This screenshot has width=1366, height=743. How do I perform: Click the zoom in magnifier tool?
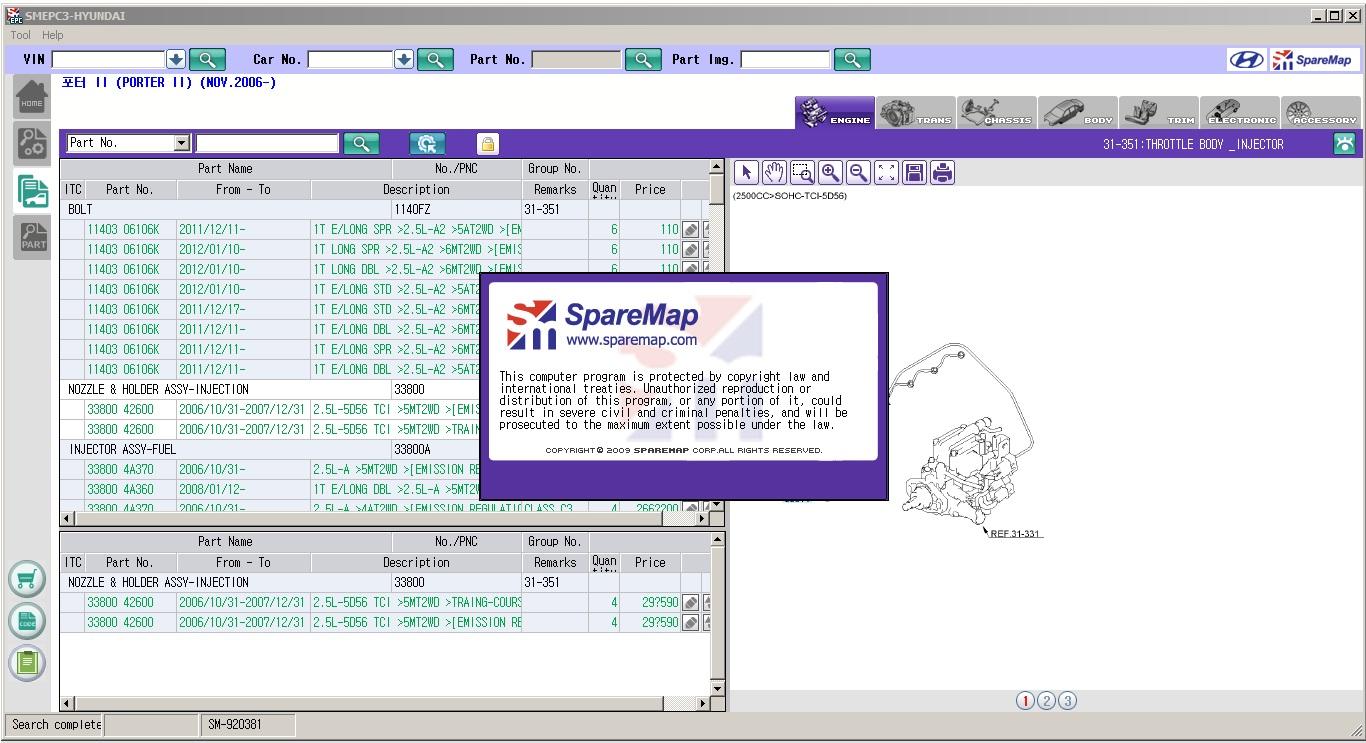[x=830, y=173]
